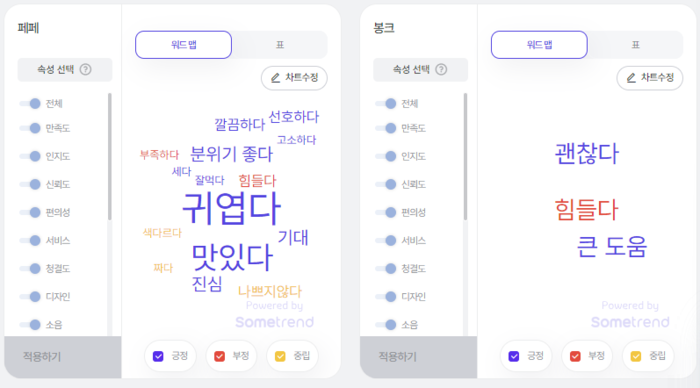Uncheck the 중립 checkbox in 페페 panel
700x388 pixels.
(x=280, y=356)
